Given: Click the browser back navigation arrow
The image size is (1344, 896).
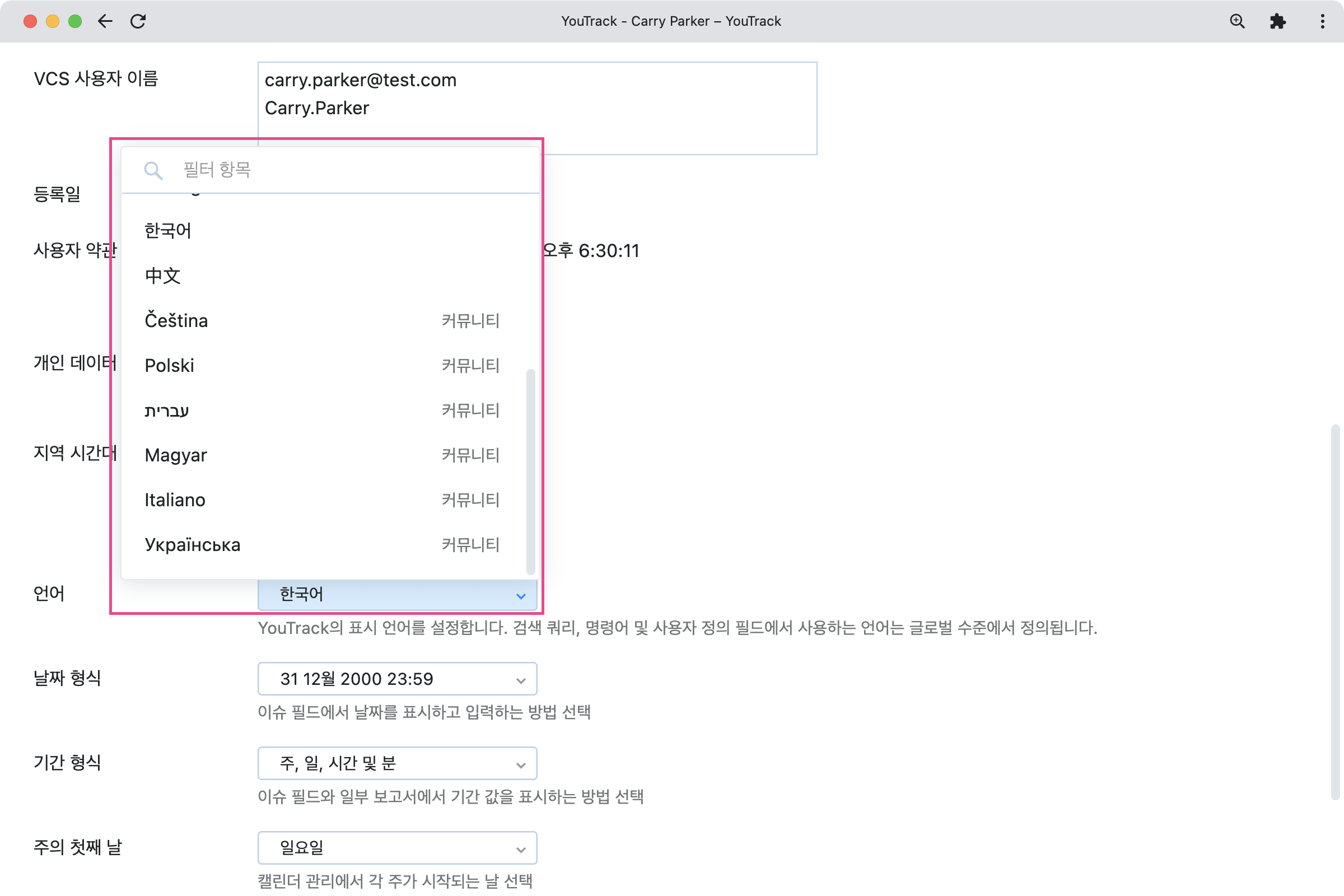Looking at the screenshot, I should pyautogui.click(x=105, y=21).
